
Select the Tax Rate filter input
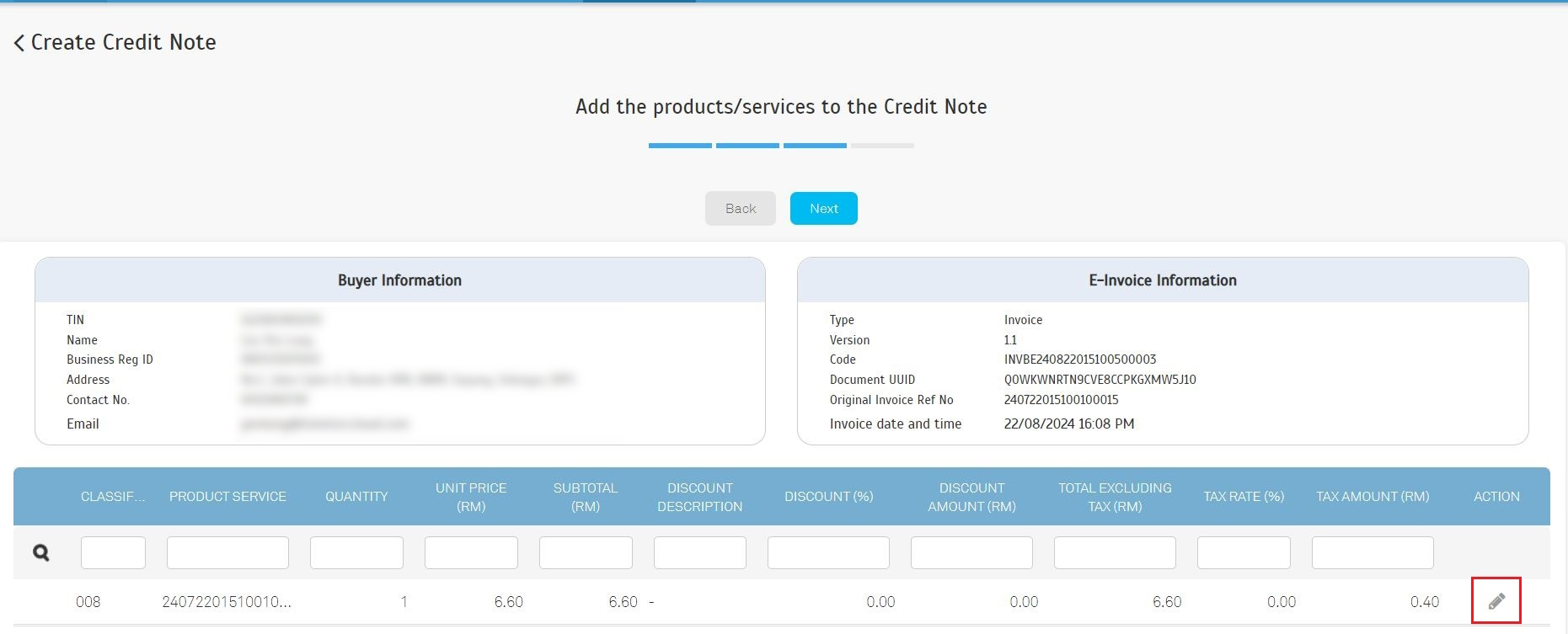pos(1244,553)
